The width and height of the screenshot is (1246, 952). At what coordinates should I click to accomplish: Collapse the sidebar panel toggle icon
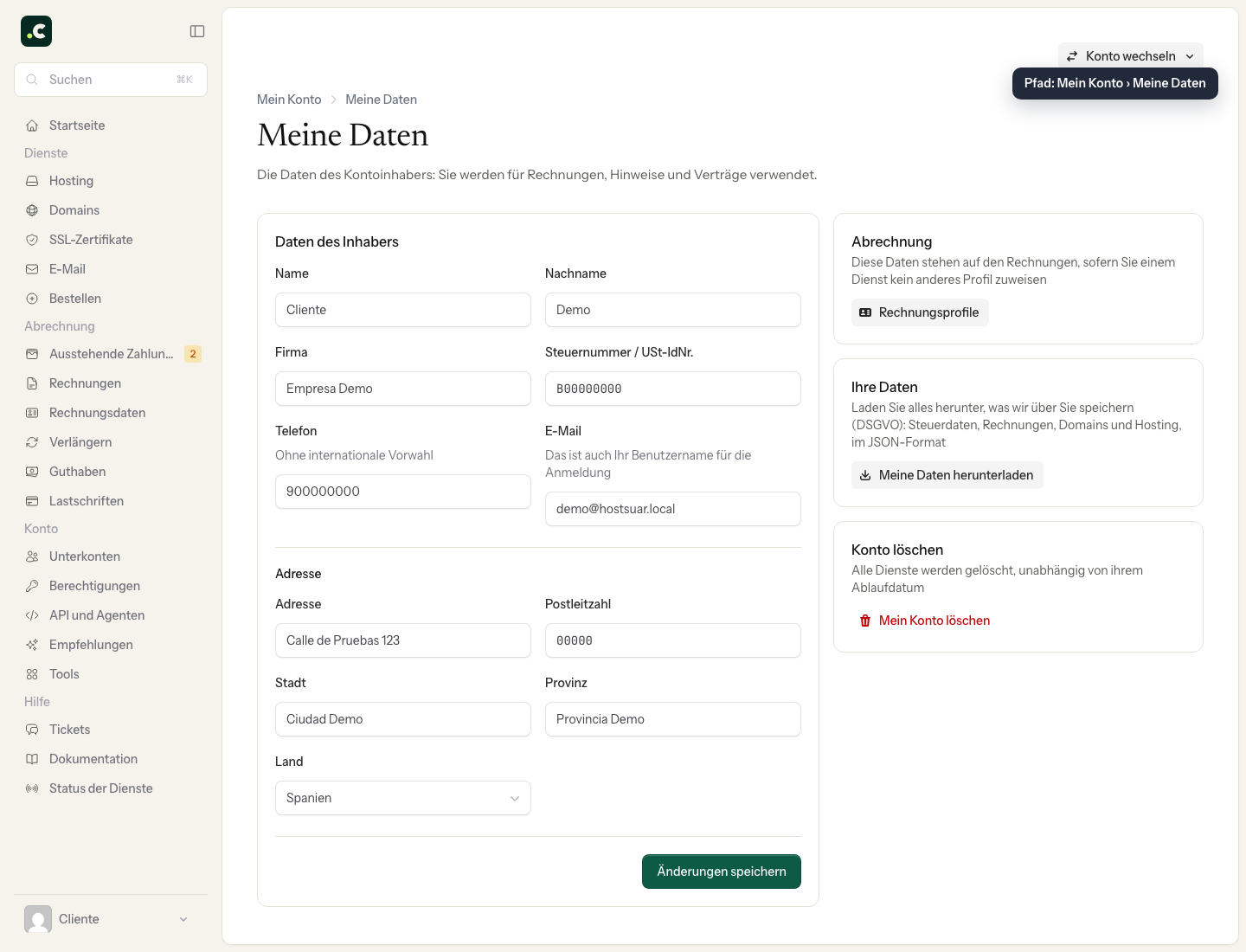click(x=197, y=31)
